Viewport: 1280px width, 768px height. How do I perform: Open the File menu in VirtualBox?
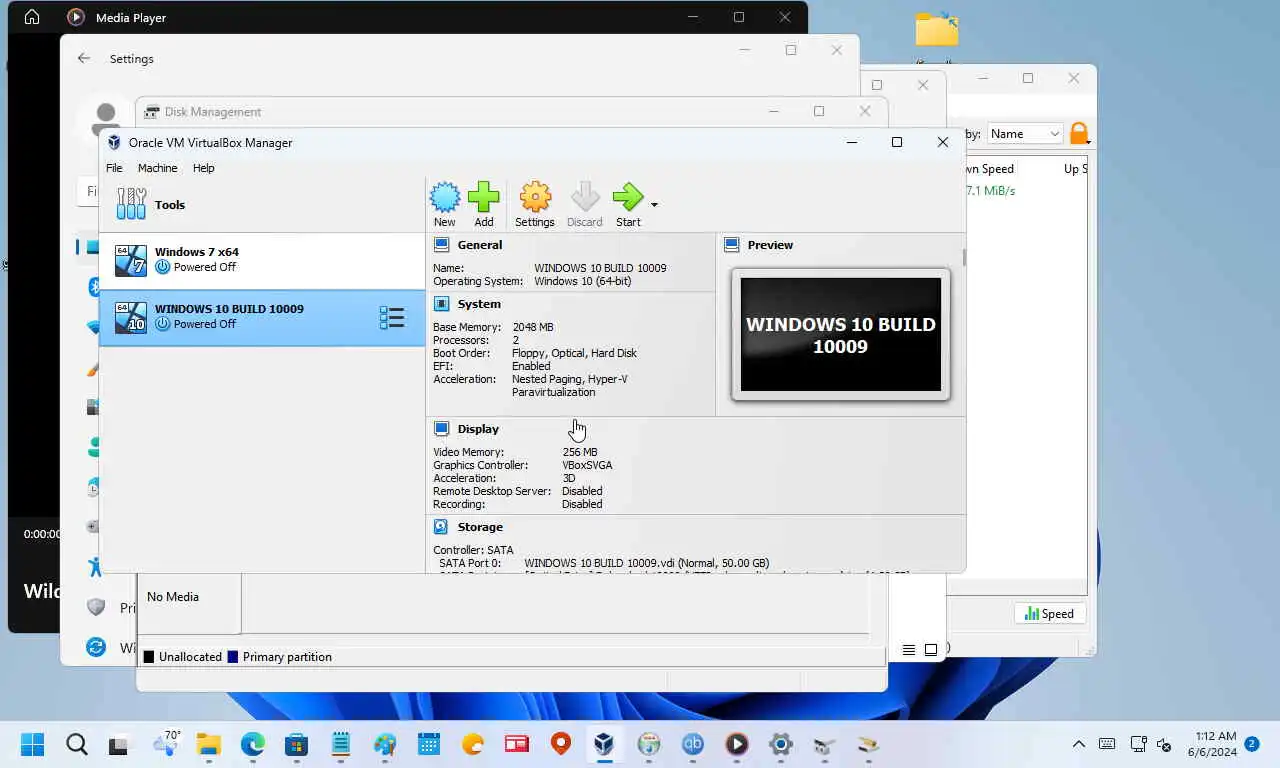point(114,168)
